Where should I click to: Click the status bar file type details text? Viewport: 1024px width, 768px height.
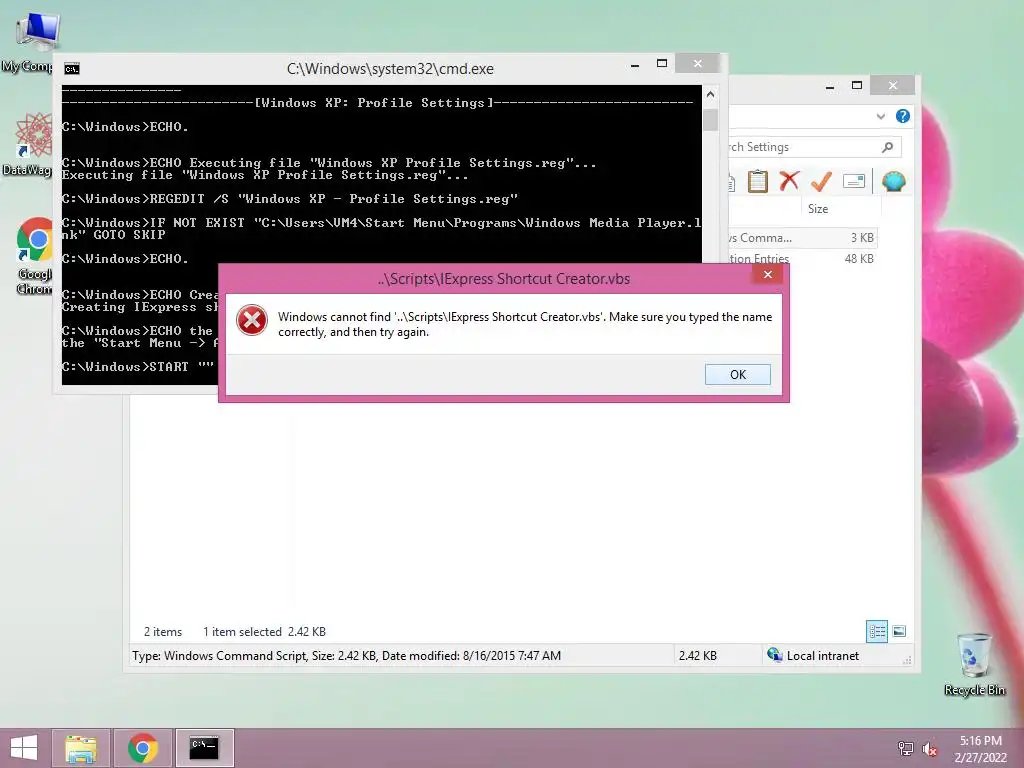coord(346,656)
